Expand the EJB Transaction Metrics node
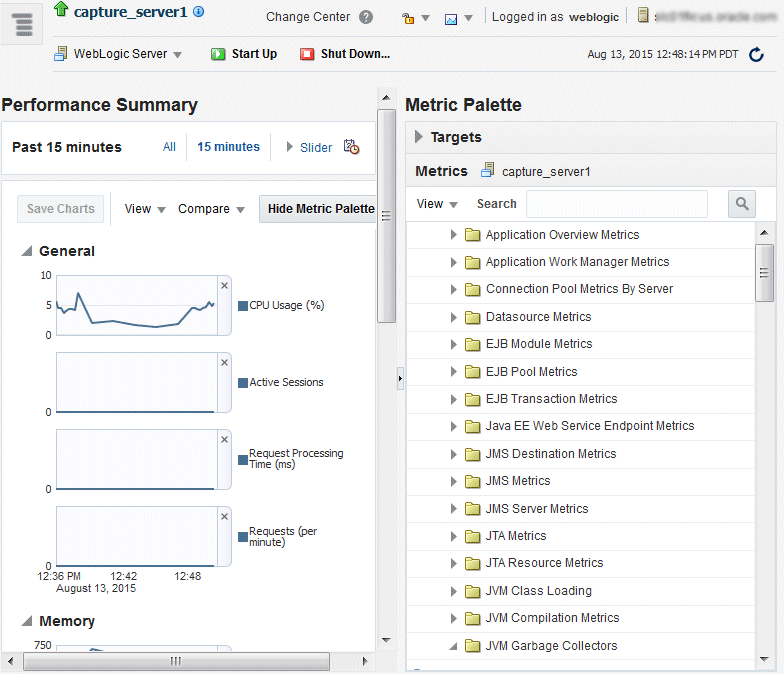The height and width of the screenshot is (674, 784). [453, 399]
